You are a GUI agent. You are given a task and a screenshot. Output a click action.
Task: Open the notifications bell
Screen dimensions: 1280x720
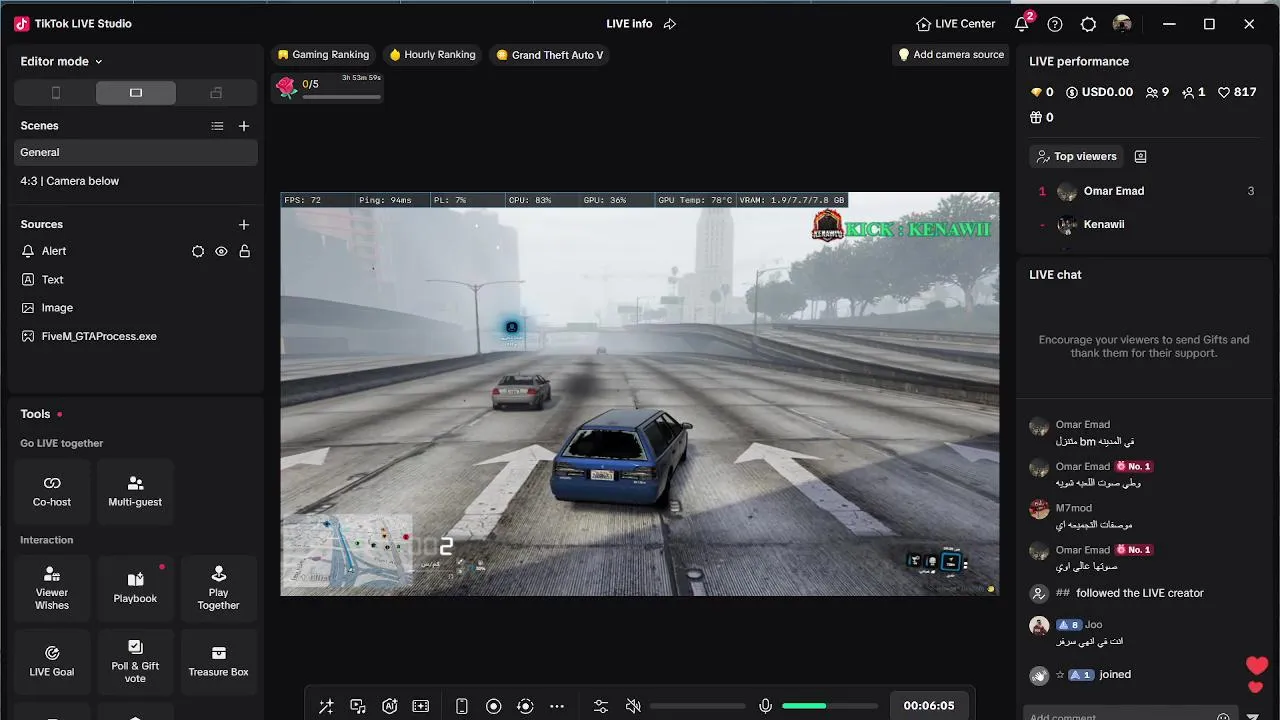point(1021,24)
